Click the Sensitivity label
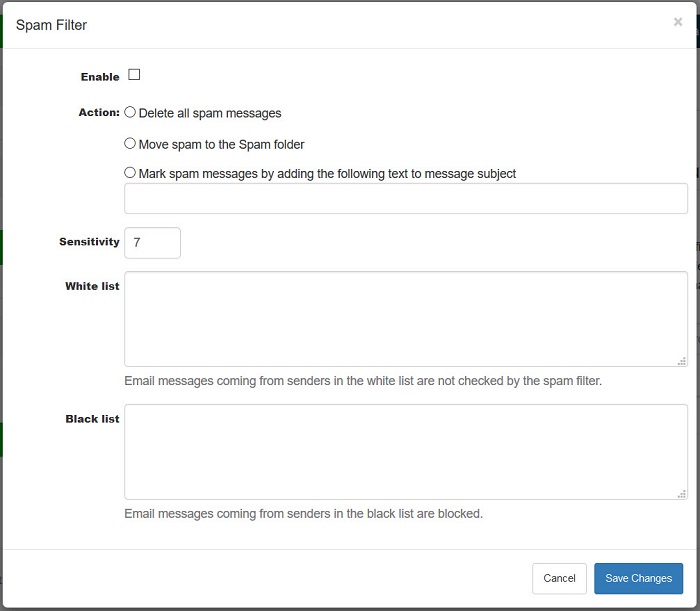Viewport: 700px width, 611px height. (x=89, y=242)
